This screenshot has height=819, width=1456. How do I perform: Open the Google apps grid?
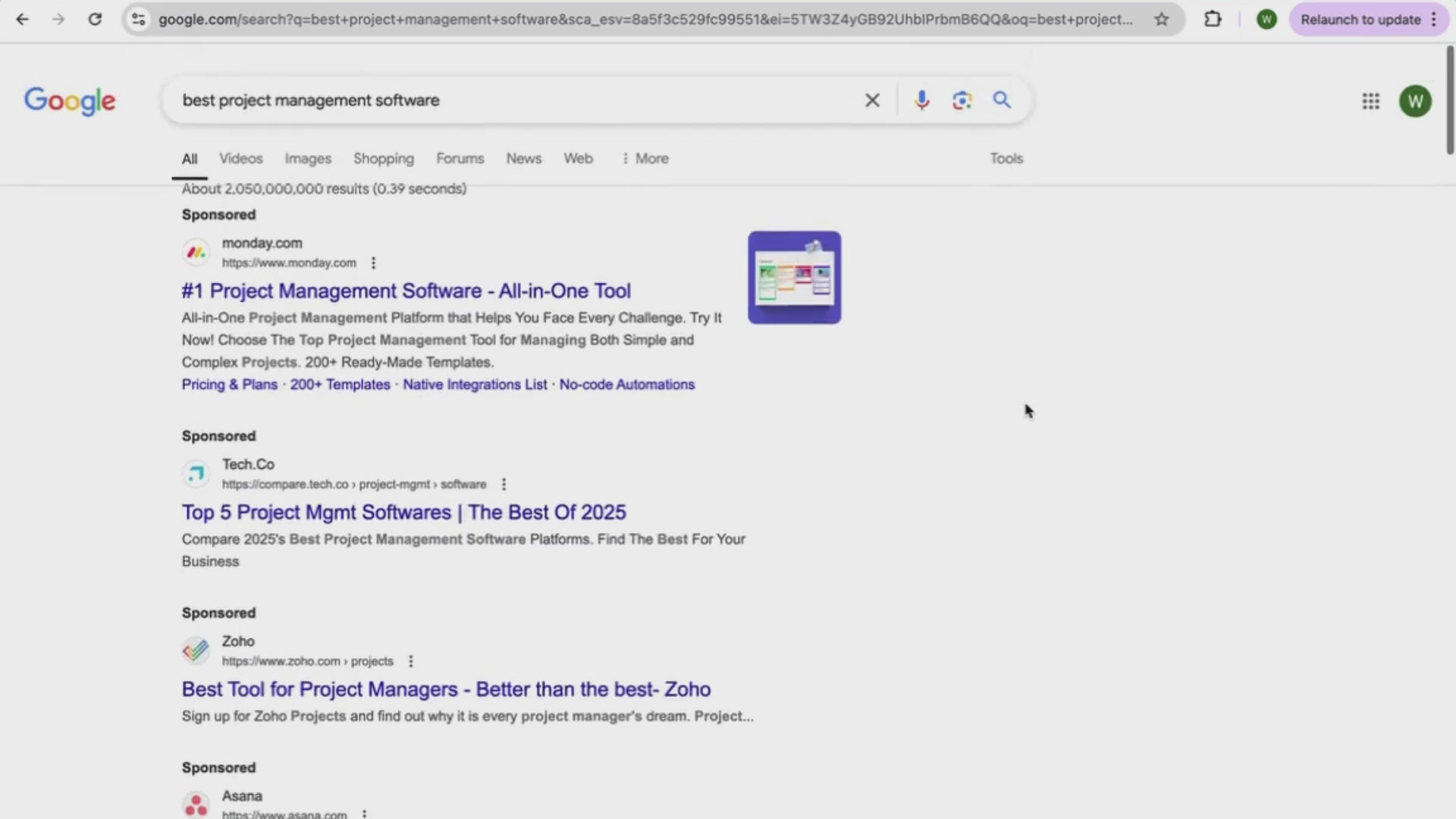(1370, 101)
